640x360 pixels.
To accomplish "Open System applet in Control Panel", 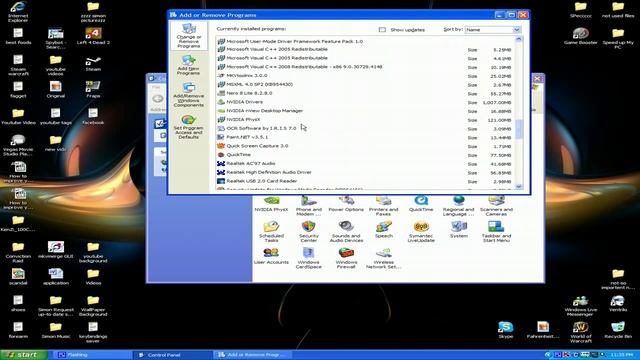I will click(459, 229).
